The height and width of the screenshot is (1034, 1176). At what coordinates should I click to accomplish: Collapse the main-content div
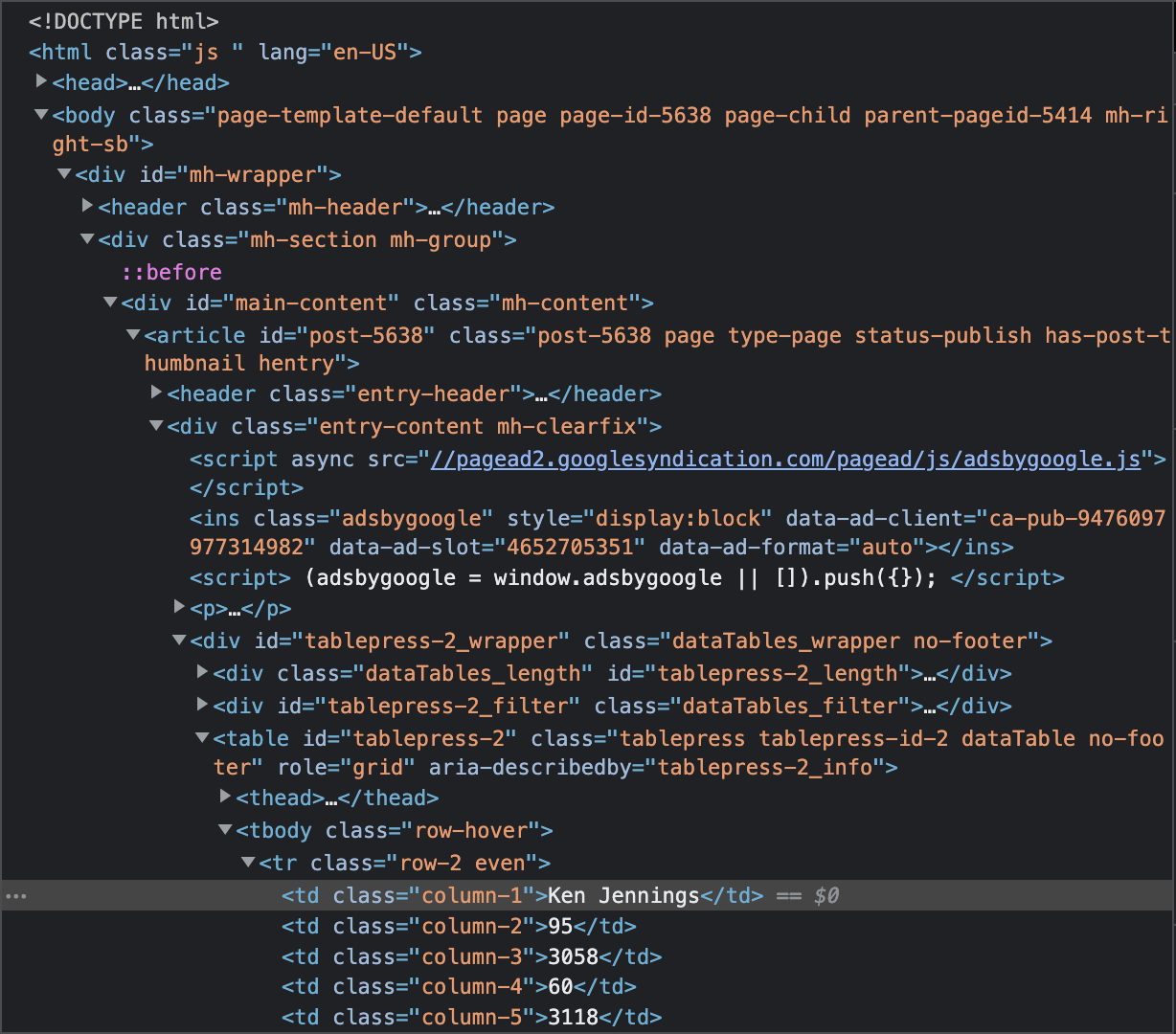pyautogui.click(x=110, y=302)
